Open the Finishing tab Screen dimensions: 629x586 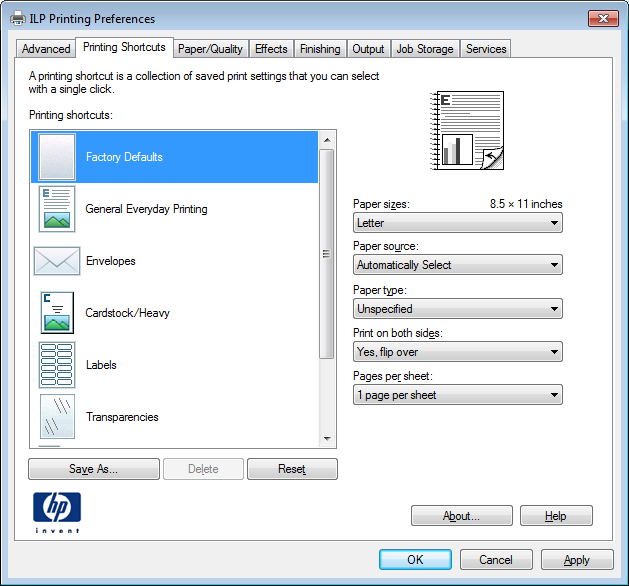(x=320, y=49)
